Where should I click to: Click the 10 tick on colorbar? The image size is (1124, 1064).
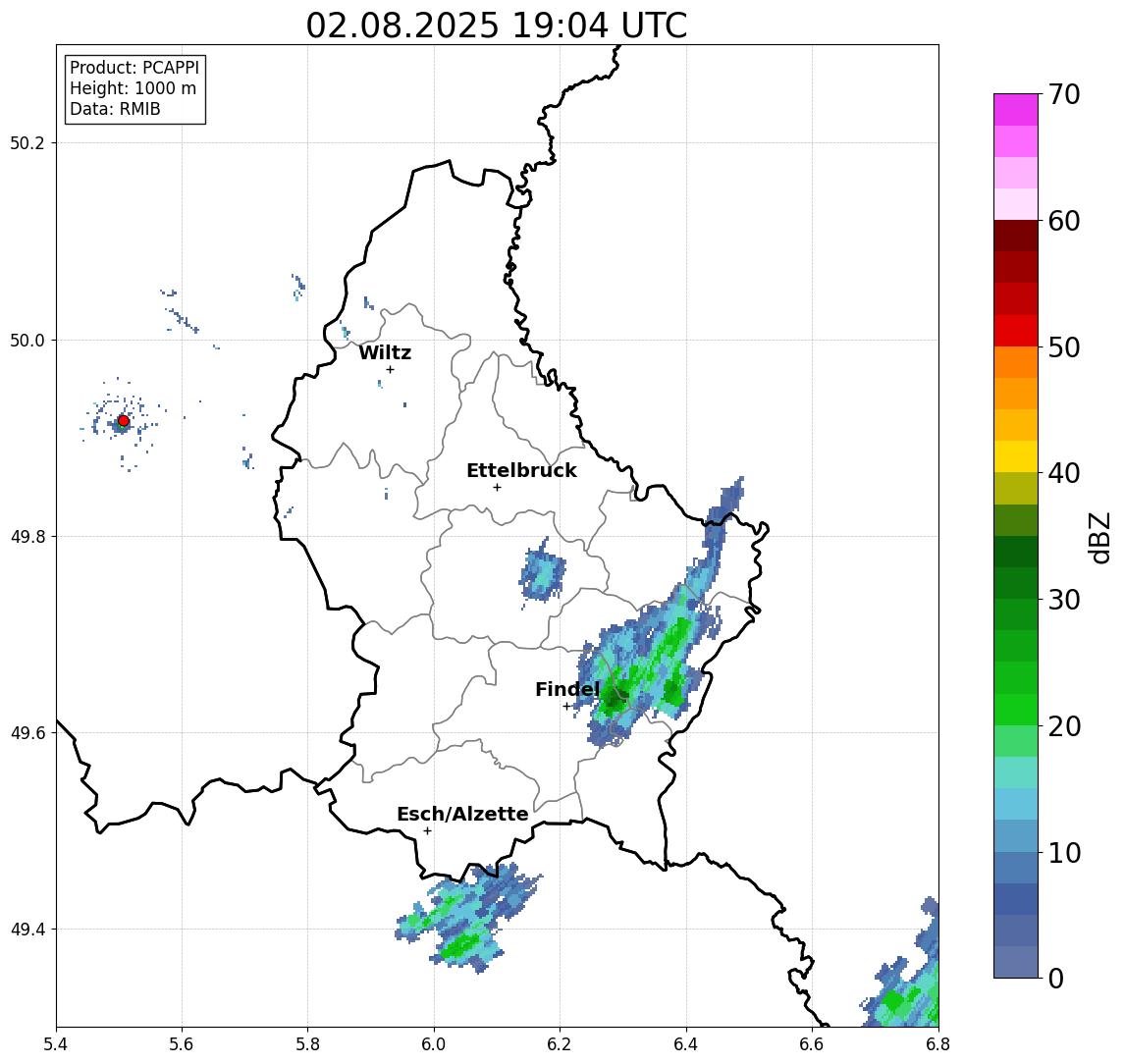(x=1064, y=853)
